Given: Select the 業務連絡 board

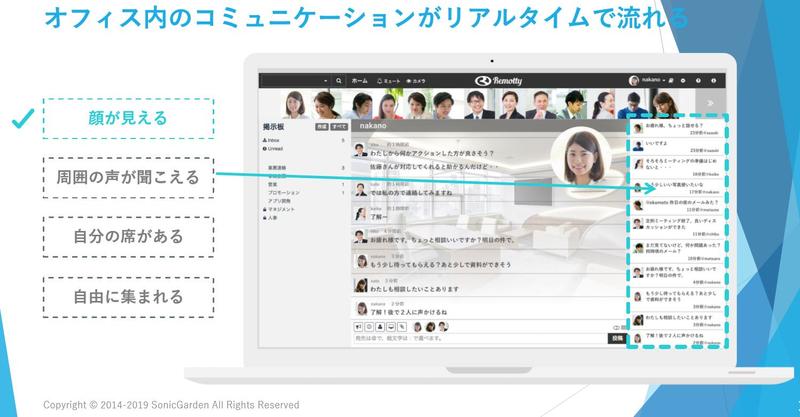Looking at the screenshot, I should coord(277,167).
